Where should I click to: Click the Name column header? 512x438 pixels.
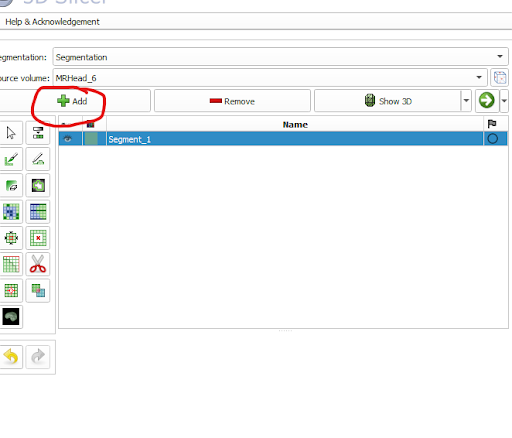coord(295,124)
